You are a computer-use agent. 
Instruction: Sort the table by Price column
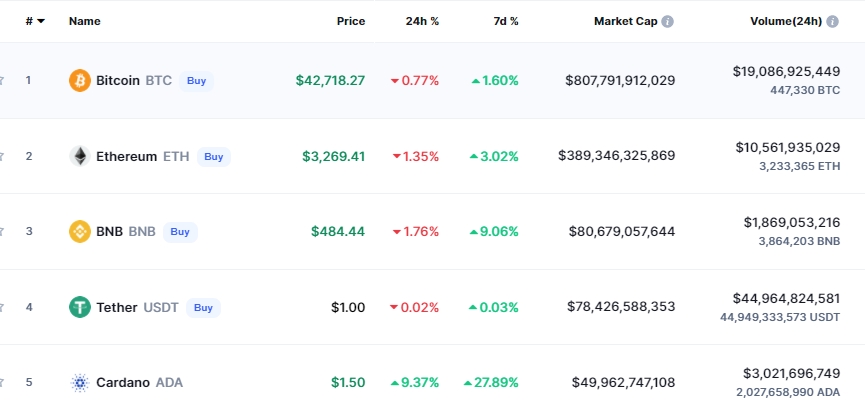tap(351, 21)
